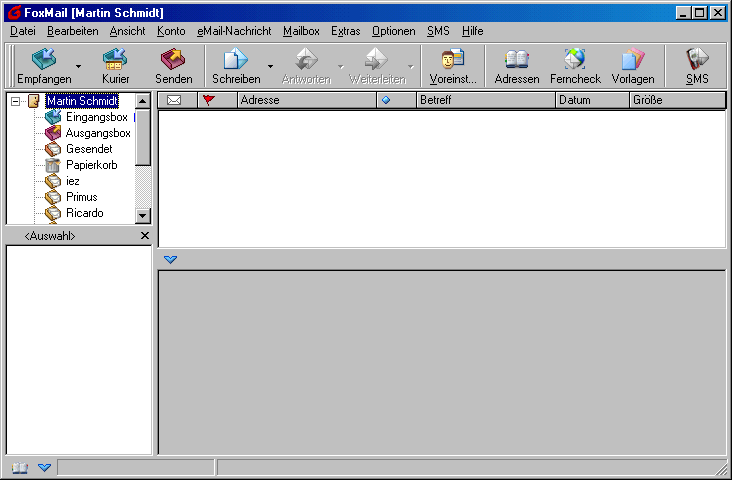Sort by the Adresse column header
This screenshot has height=480, width=732.
click(x=307, y=100)
